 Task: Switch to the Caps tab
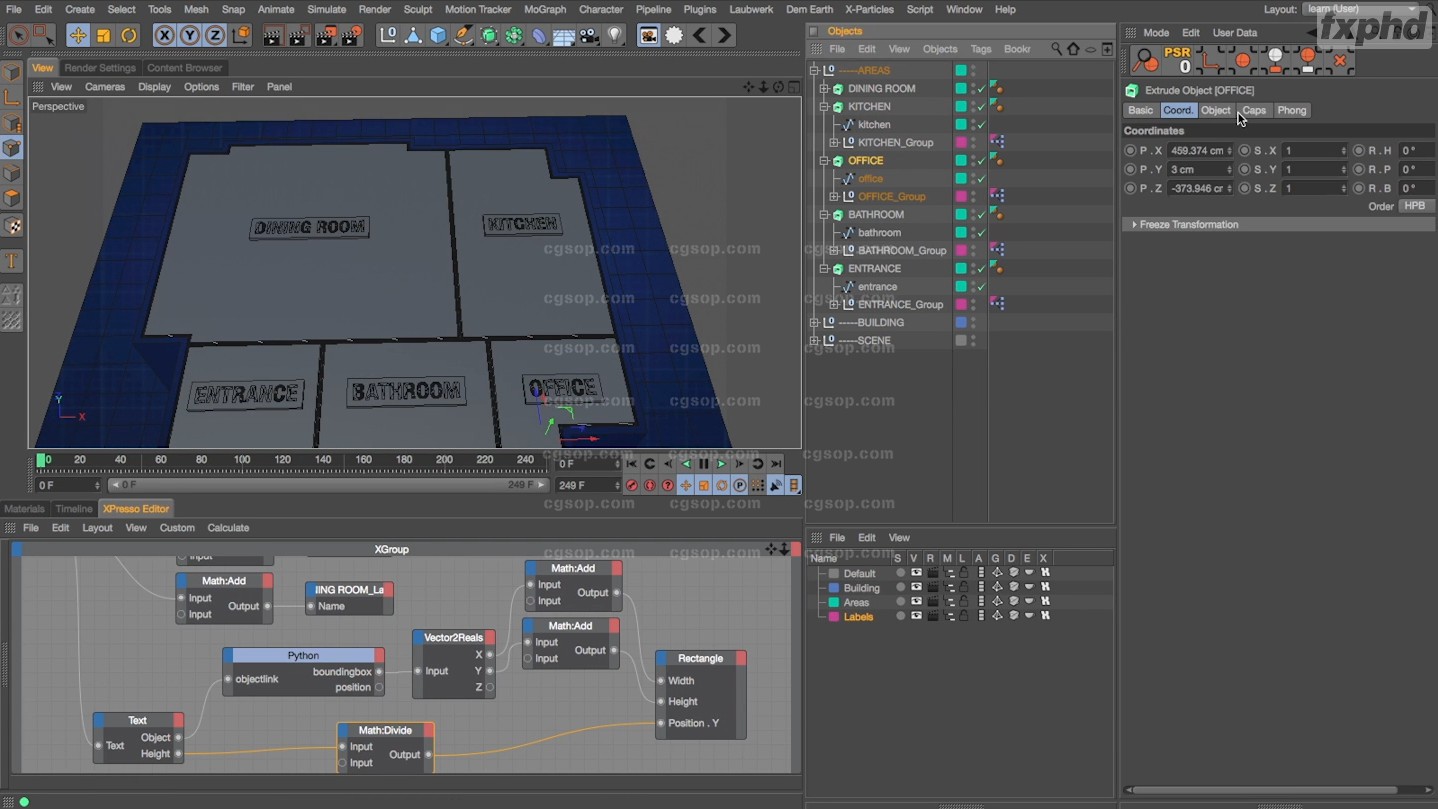point(1254,110)
